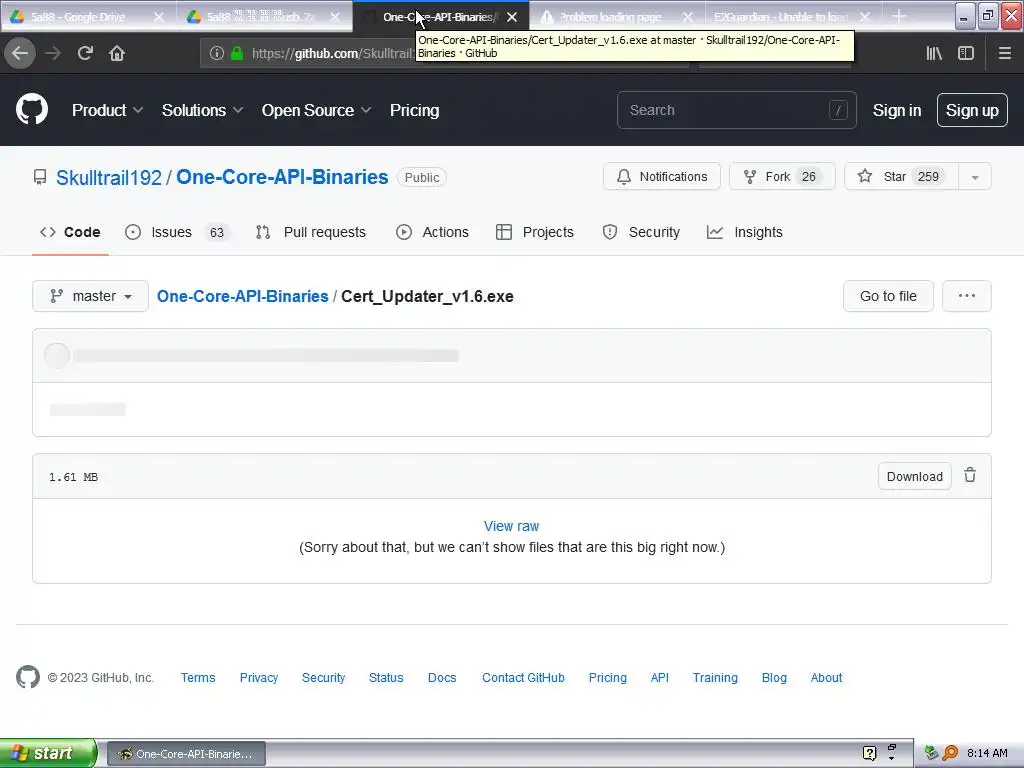Image resolution: width=1024 pixels, height=768 pixels.
Task: Open the Training footer link
Action: [x=715, y=677]
